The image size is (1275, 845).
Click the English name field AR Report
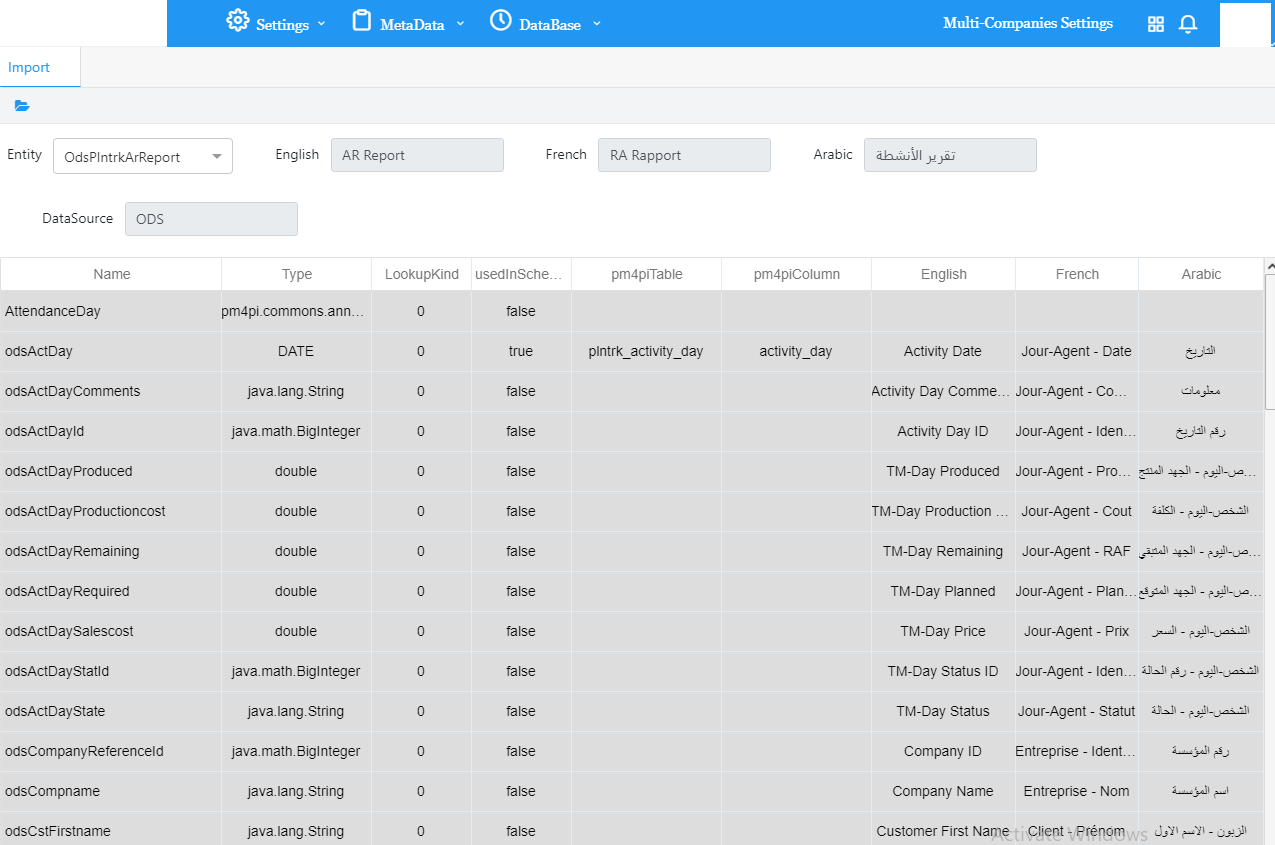coord(417,156)
